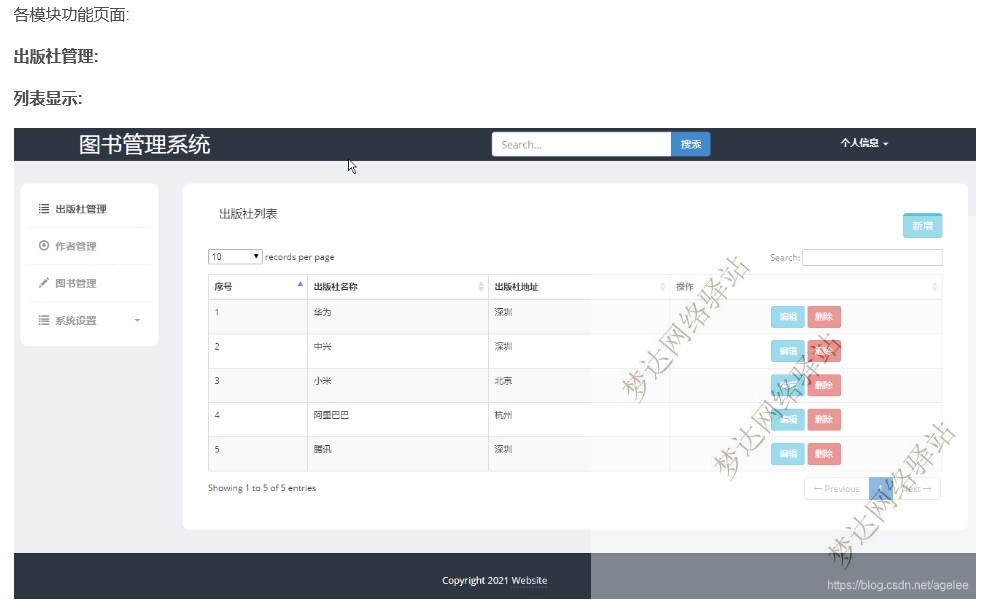Sort by 出版社地址 column header
The height and width of the screenshot is (616, 991).
[579, 287]
